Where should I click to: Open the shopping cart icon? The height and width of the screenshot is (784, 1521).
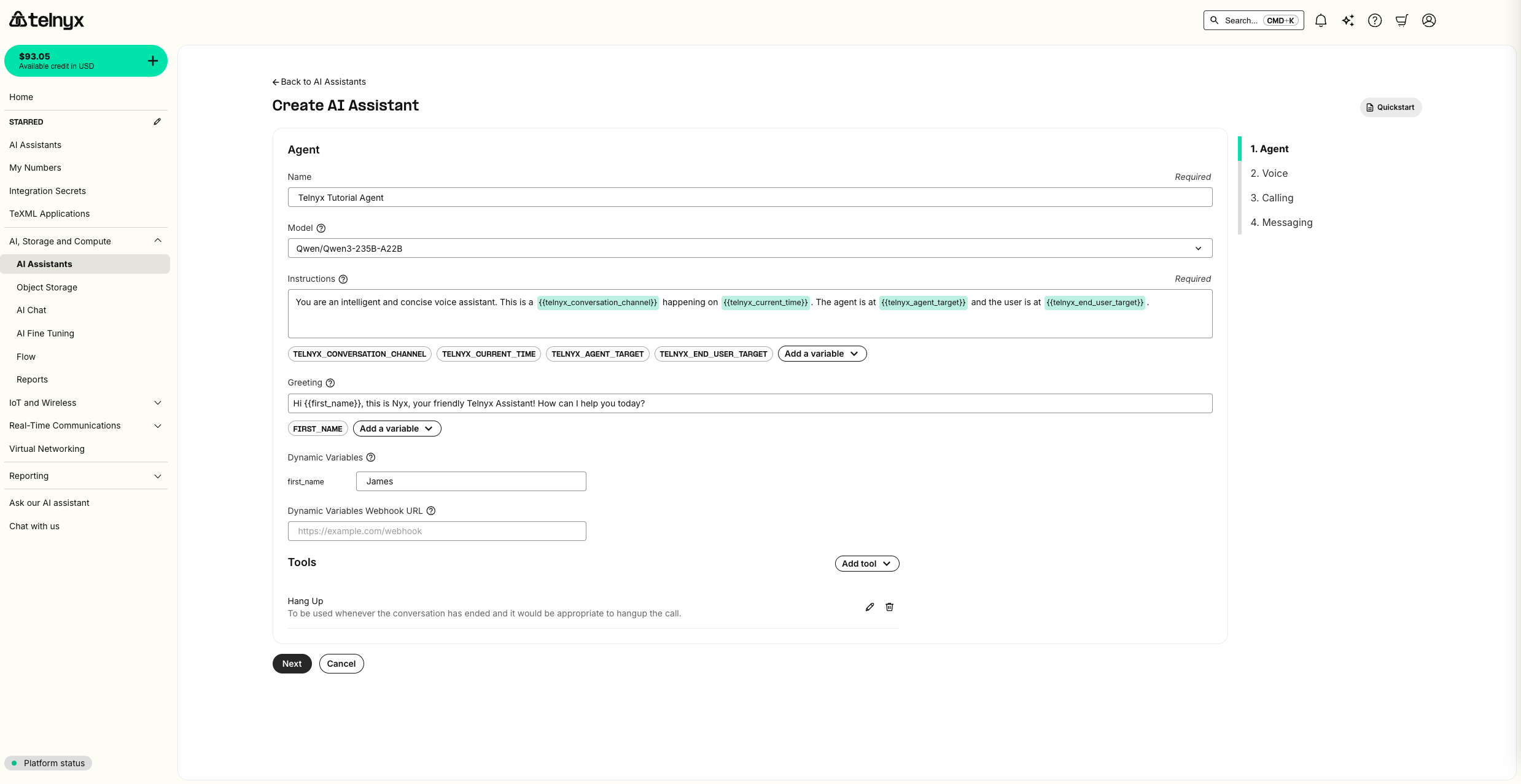pos(1402,20)
